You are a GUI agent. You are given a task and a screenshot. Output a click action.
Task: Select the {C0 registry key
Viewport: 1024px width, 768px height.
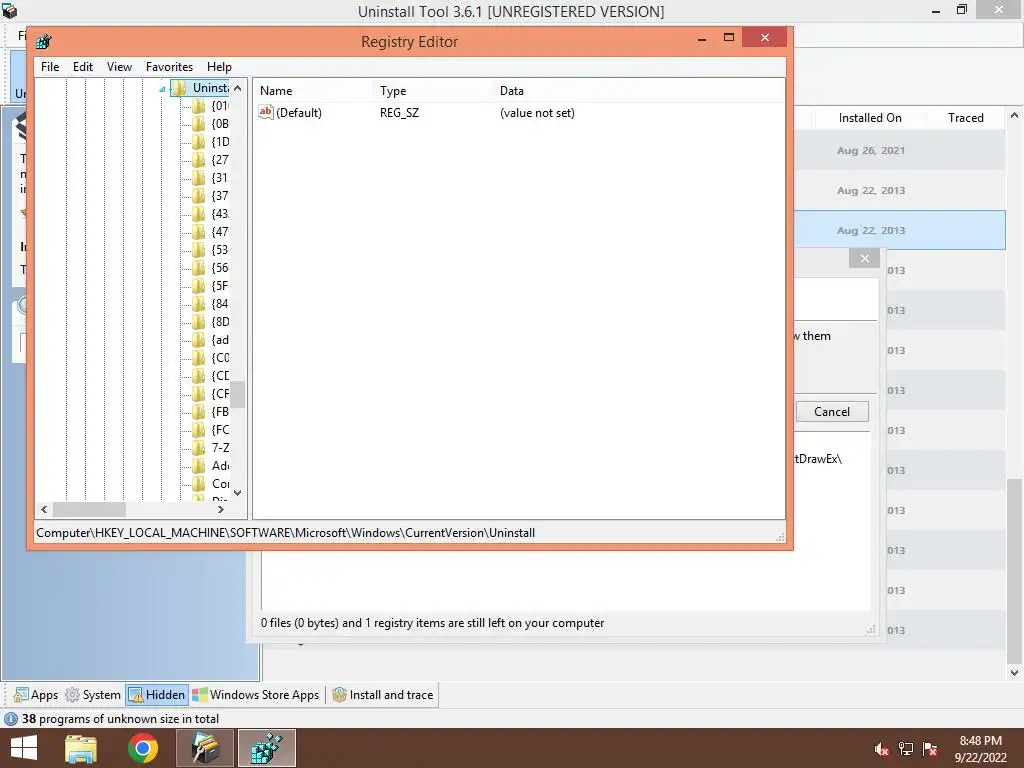(x=220, y=358)
